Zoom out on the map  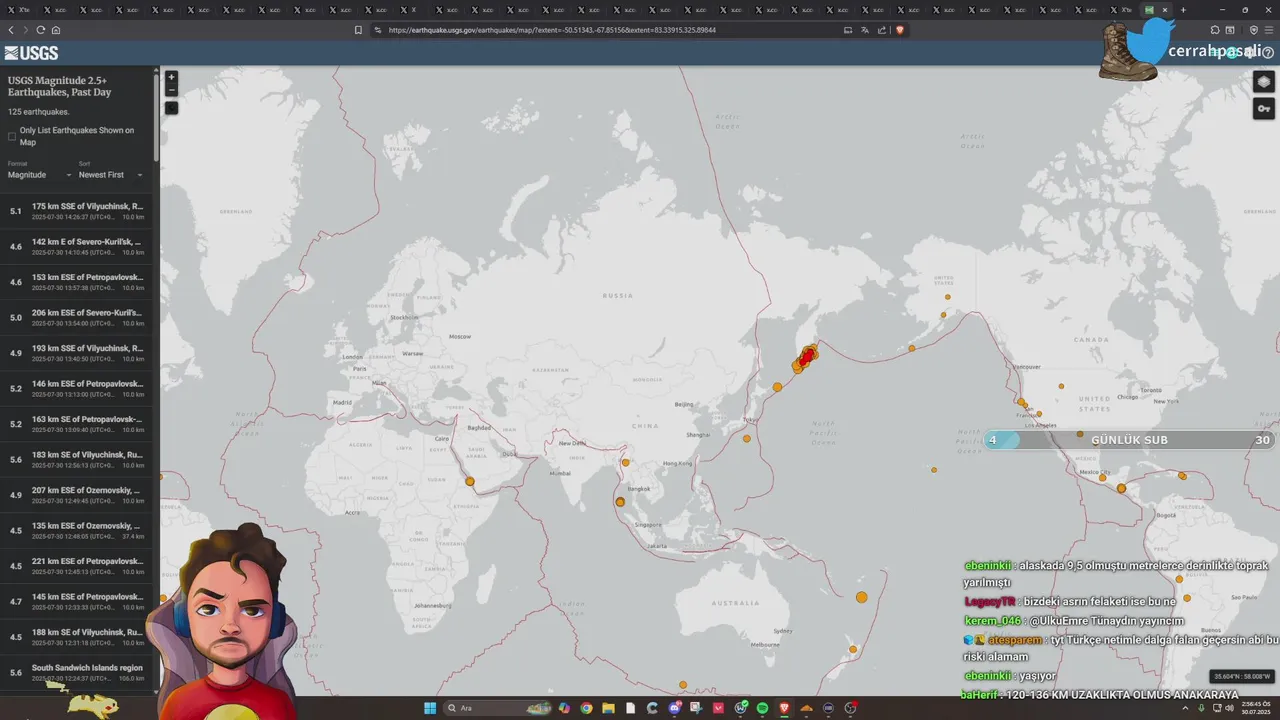[171, 90]
